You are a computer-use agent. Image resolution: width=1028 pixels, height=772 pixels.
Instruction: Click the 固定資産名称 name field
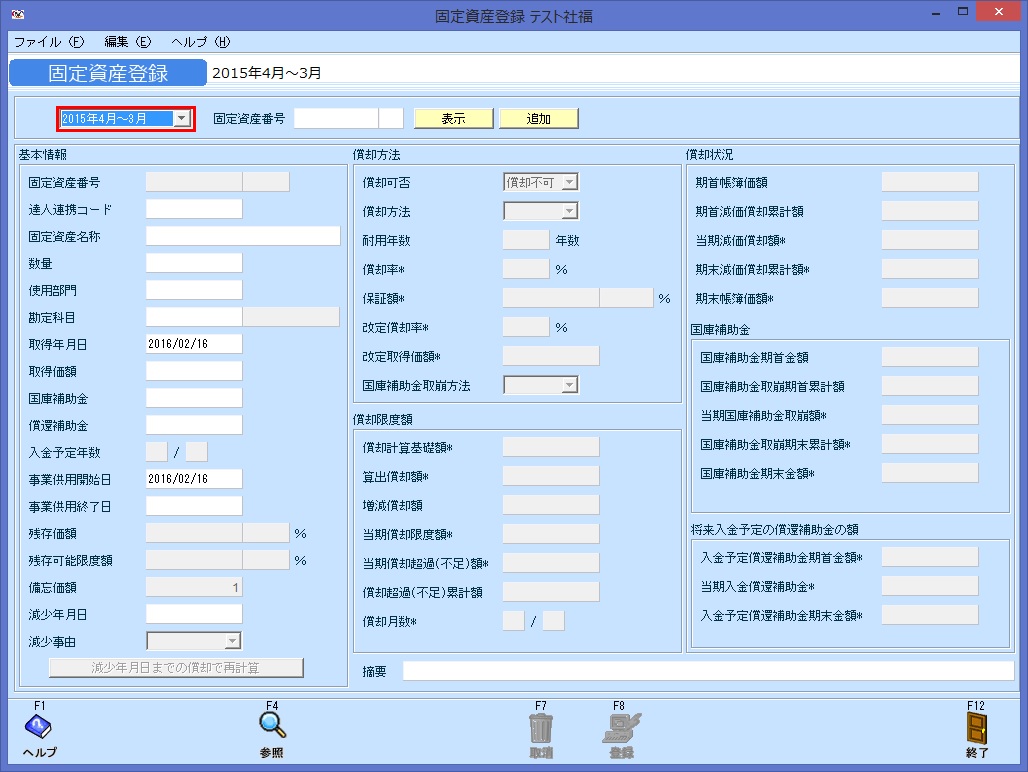(x=240, y=237)
